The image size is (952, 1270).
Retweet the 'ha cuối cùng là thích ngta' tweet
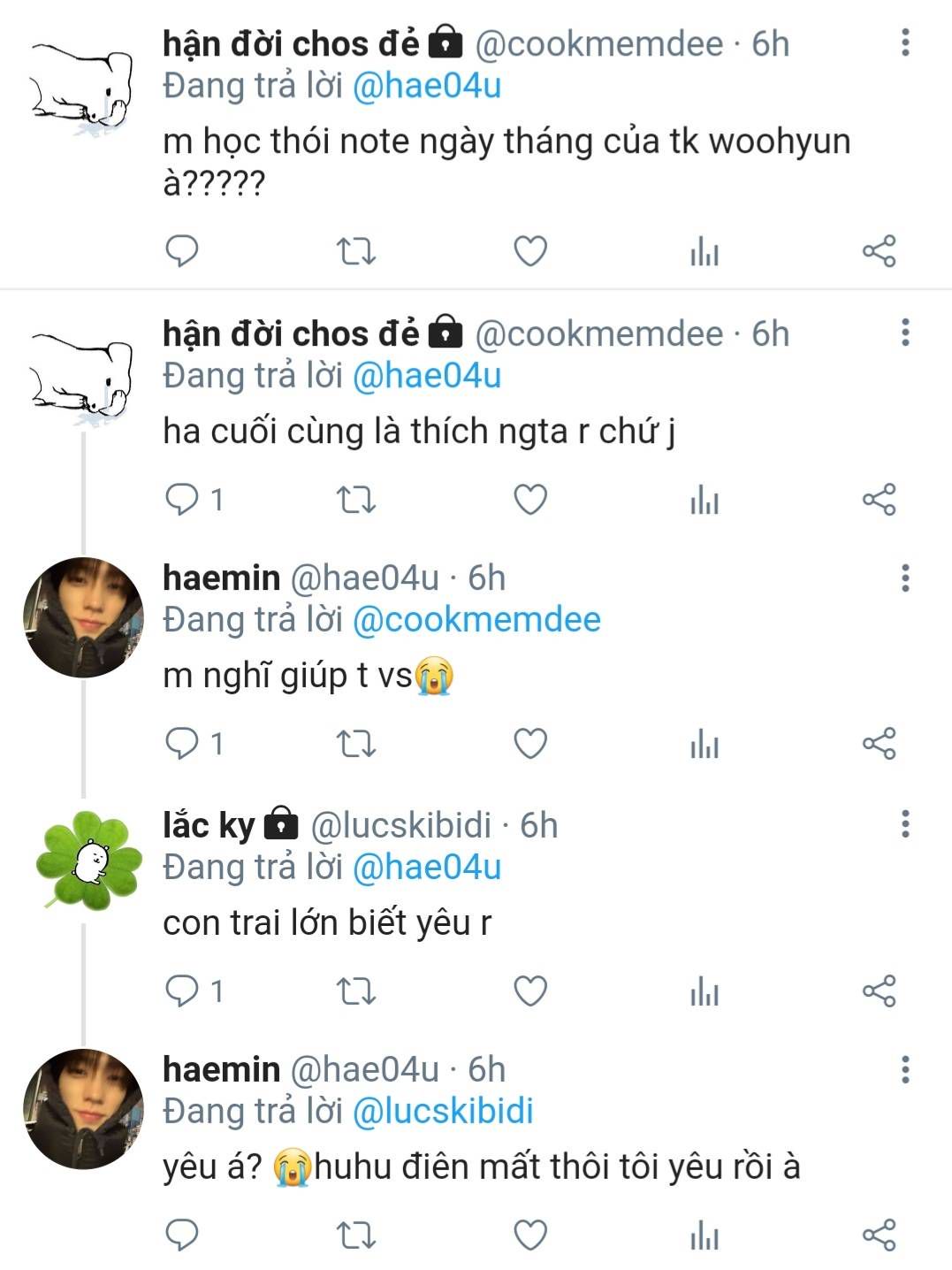(x=356, y=500)
